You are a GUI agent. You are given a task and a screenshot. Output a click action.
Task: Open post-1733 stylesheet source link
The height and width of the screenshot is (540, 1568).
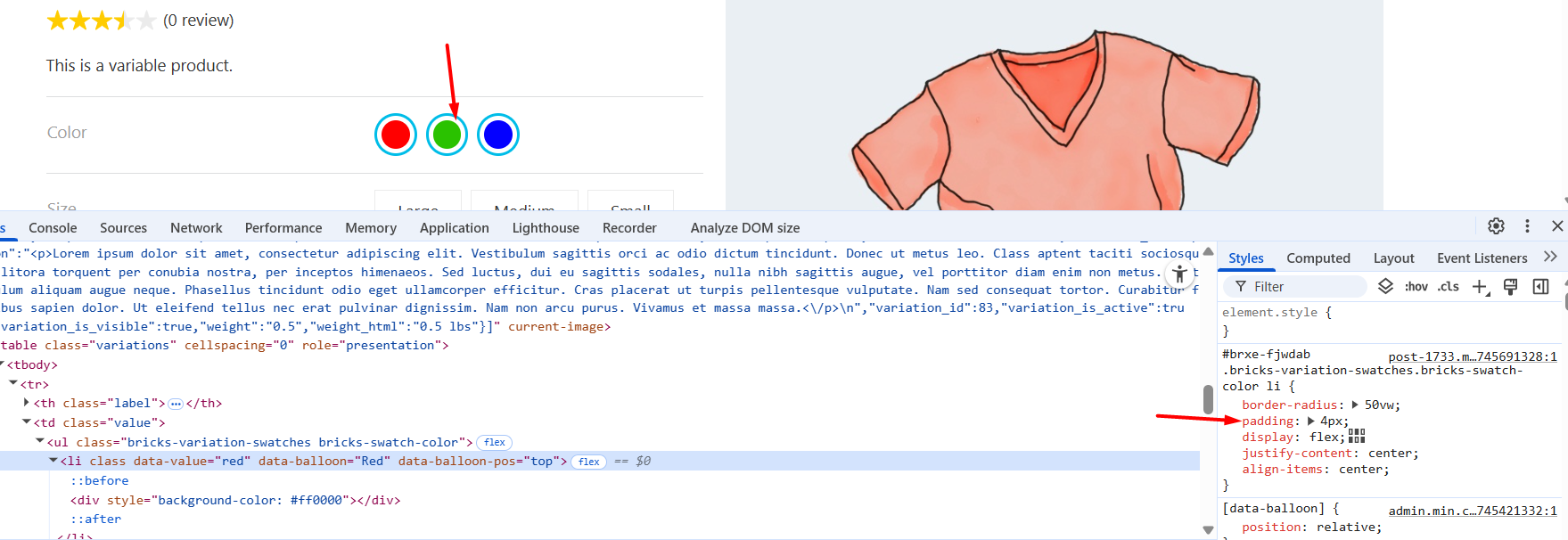click(x=1473, y=356)
